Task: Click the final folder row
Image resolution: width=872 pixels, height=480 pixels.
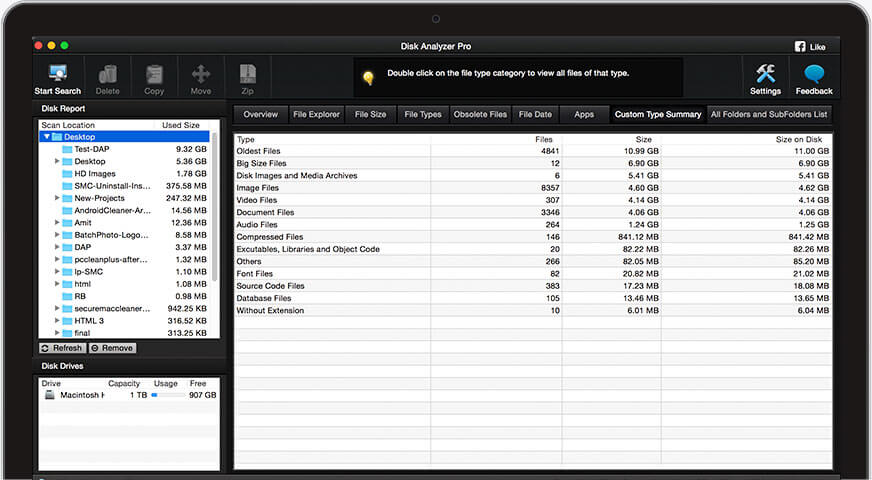Action: click(125, 333)
